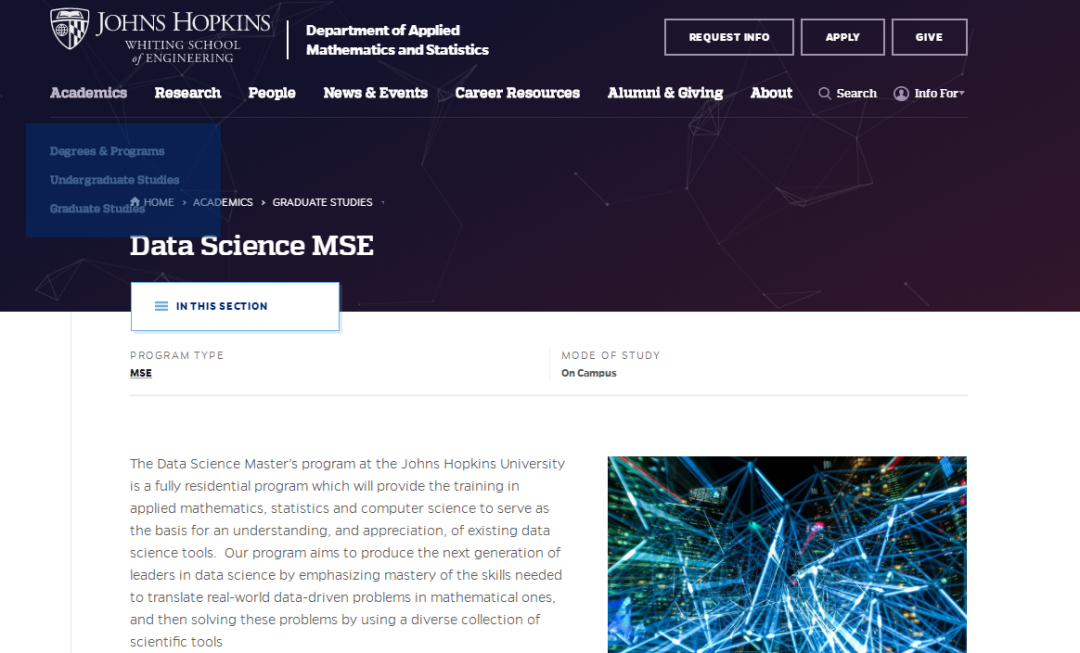Click the In This Section hamburger icon
The width and height of the screenshot is (1080, 653).
pos(161,306)
